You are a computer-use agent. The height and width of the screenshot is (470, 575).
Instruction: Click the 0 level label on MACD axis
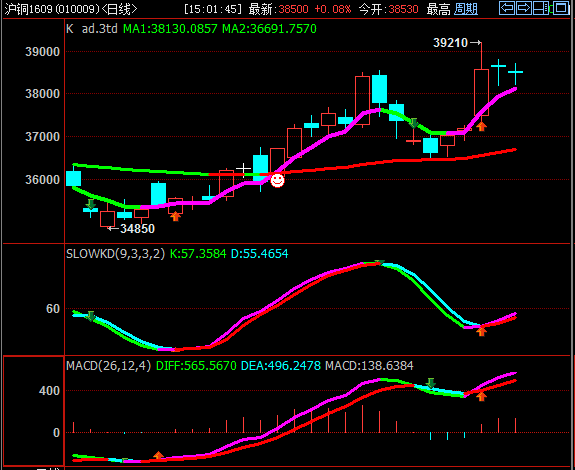point(56,433)
